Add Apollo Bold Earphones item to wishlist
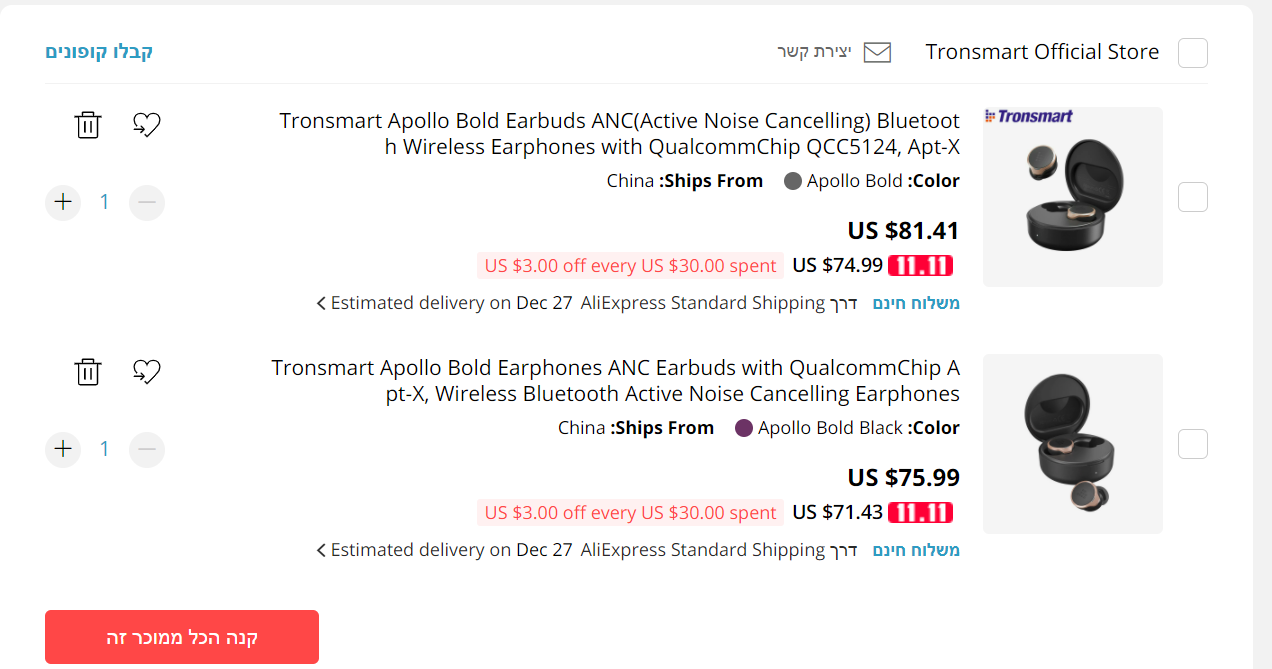 coord(147,372)
